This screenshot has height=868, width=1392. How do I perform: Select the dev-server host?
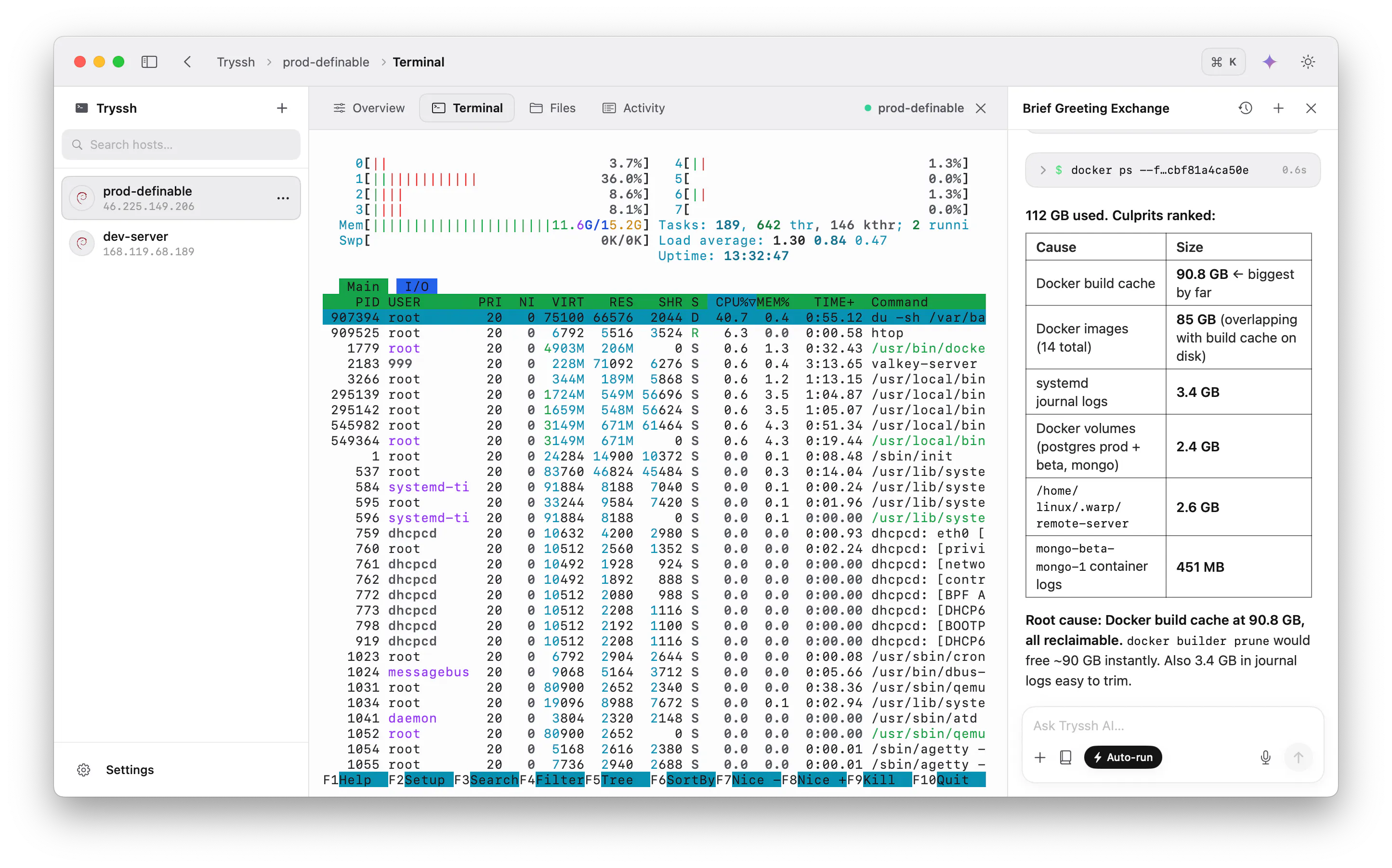[x=181, y=243]
